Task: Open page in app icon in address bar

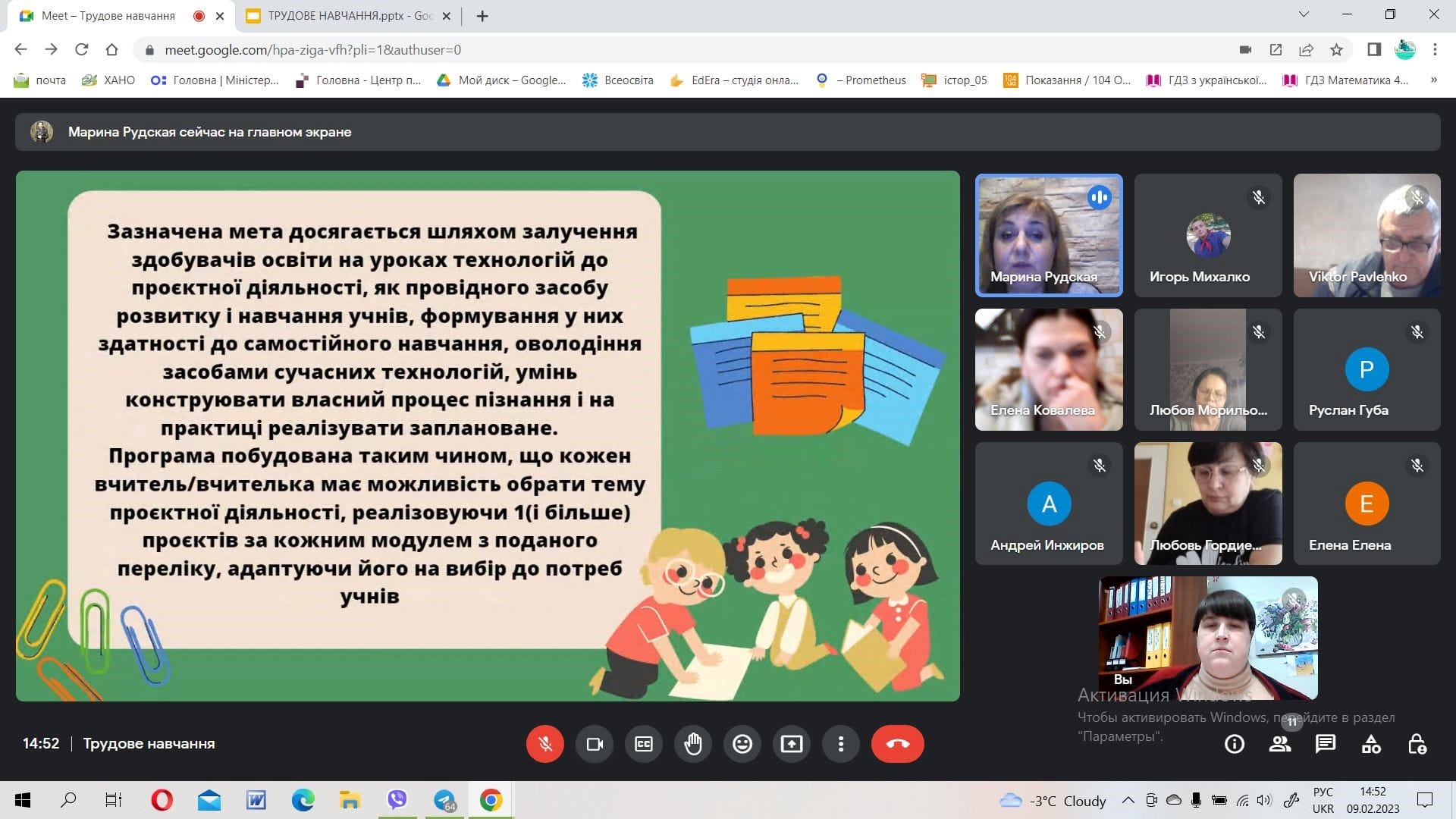Action: 1276,50
